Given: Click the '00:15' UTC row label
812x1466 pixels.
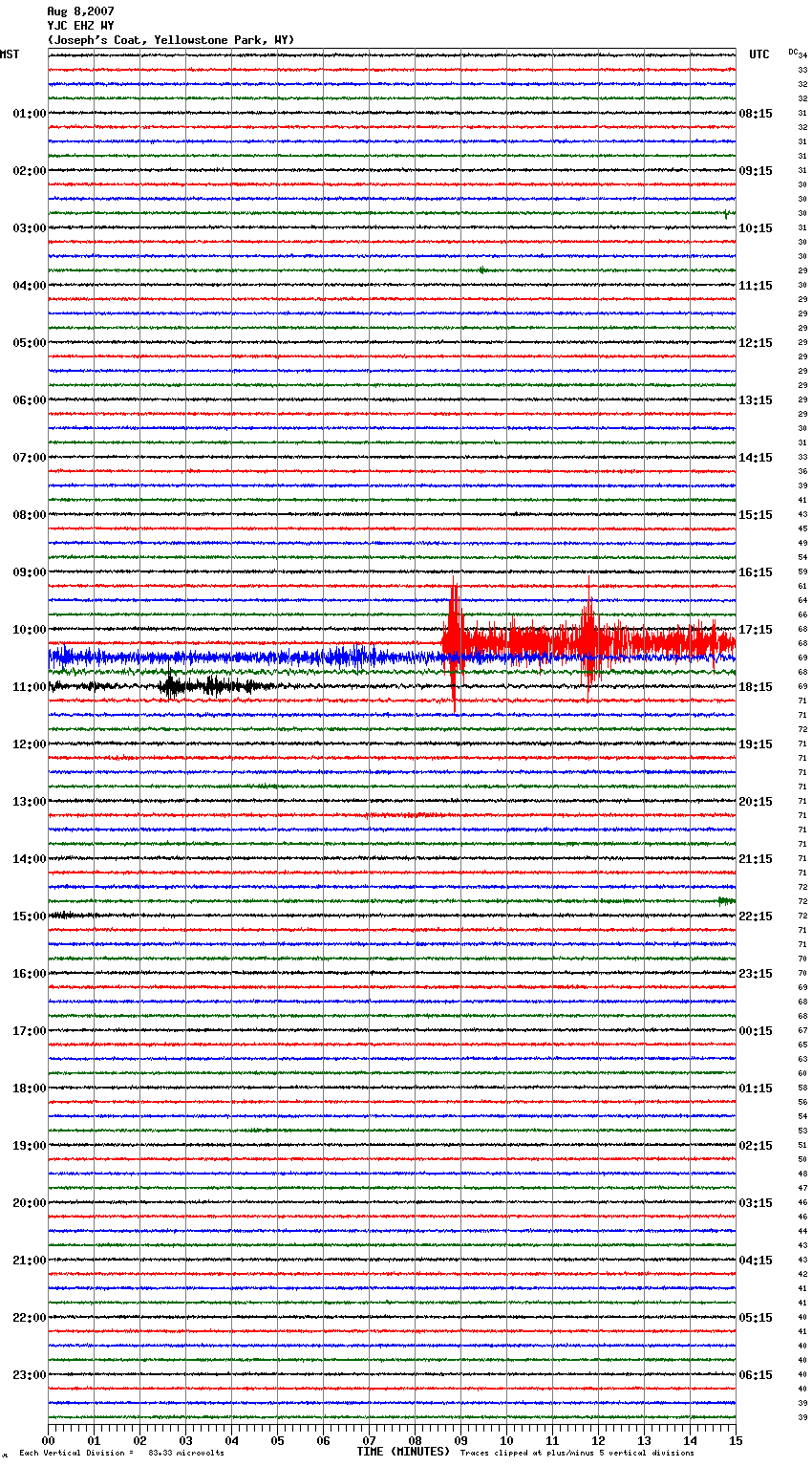Looking at the screenshot, I should click(756, 1031).
